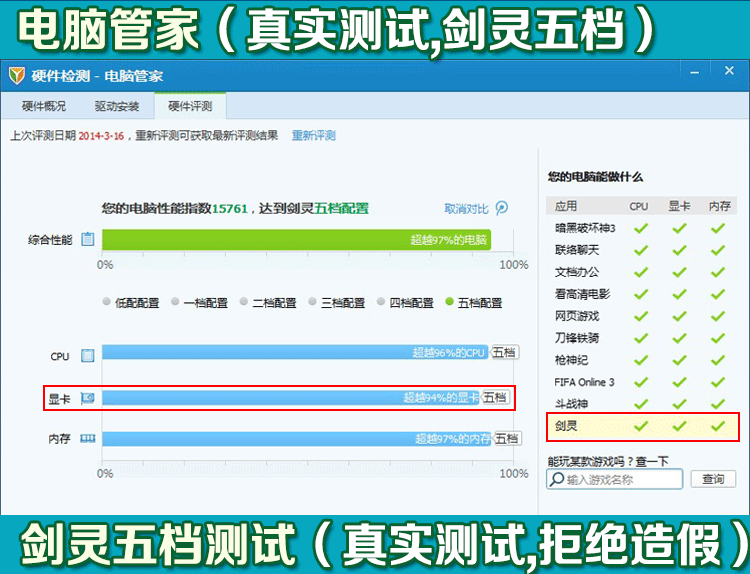Screen dimensions: 750x574
Task: Click the 输入游戏名称 search field
Action: point(615,479)
